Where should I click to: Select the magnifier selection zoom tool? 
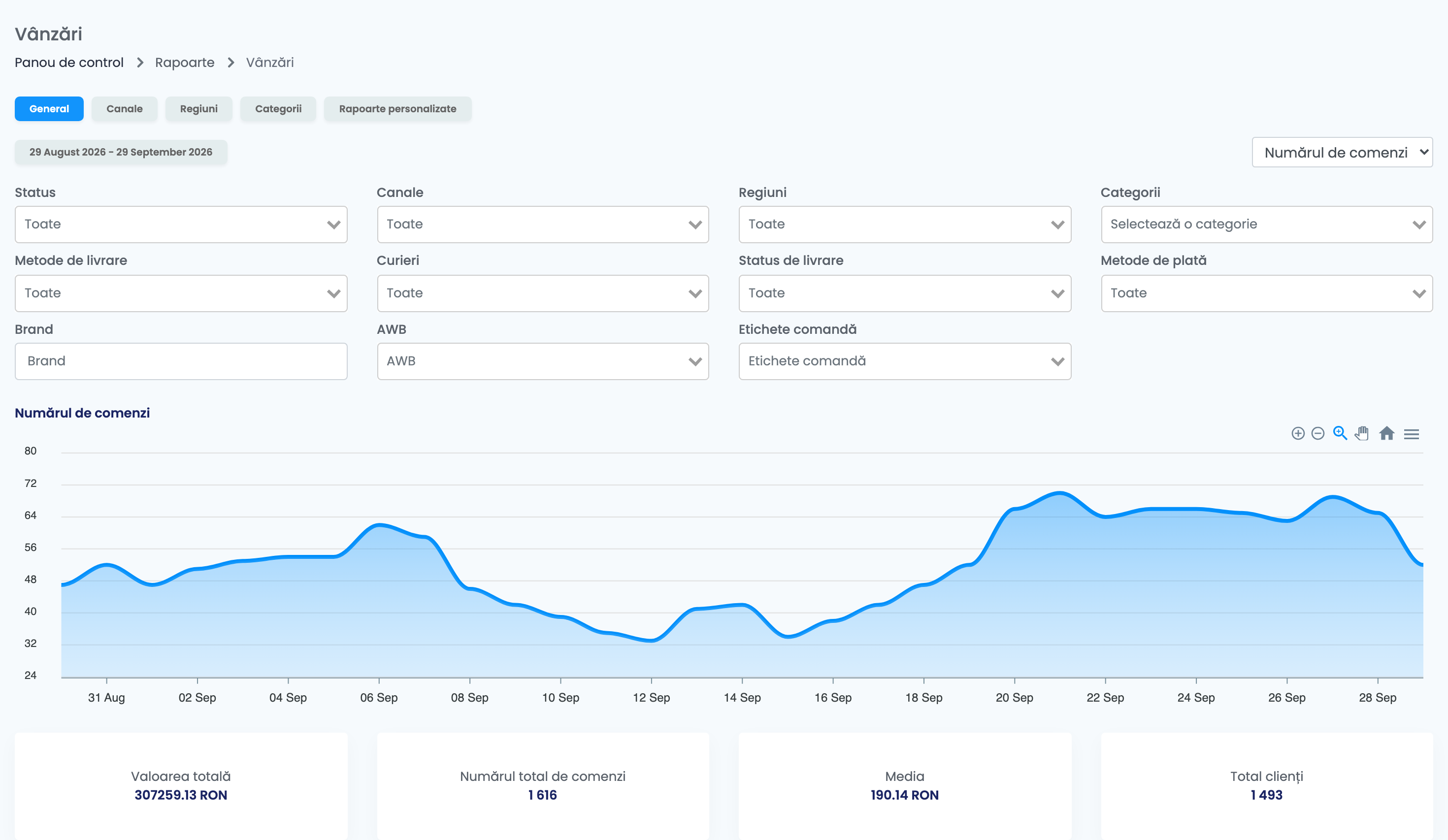coord(1340,433)
